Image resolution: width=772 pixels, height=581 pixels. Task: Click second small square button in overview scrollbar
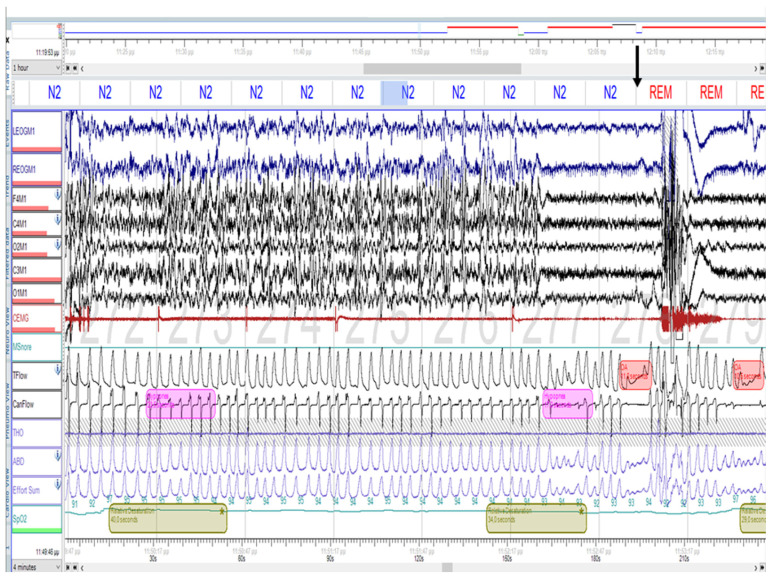pyautogui.click(x=75, y=68)
